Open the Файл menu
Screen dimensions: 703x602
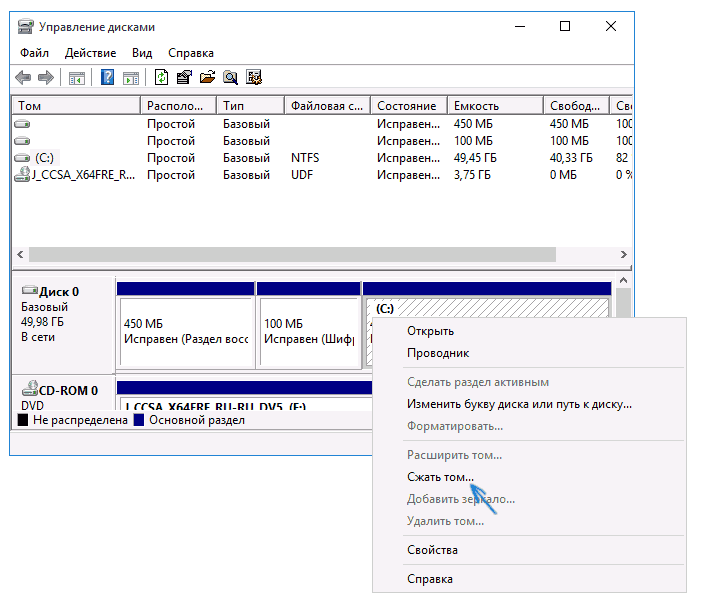pyautogui.click(x=34, y=53)
